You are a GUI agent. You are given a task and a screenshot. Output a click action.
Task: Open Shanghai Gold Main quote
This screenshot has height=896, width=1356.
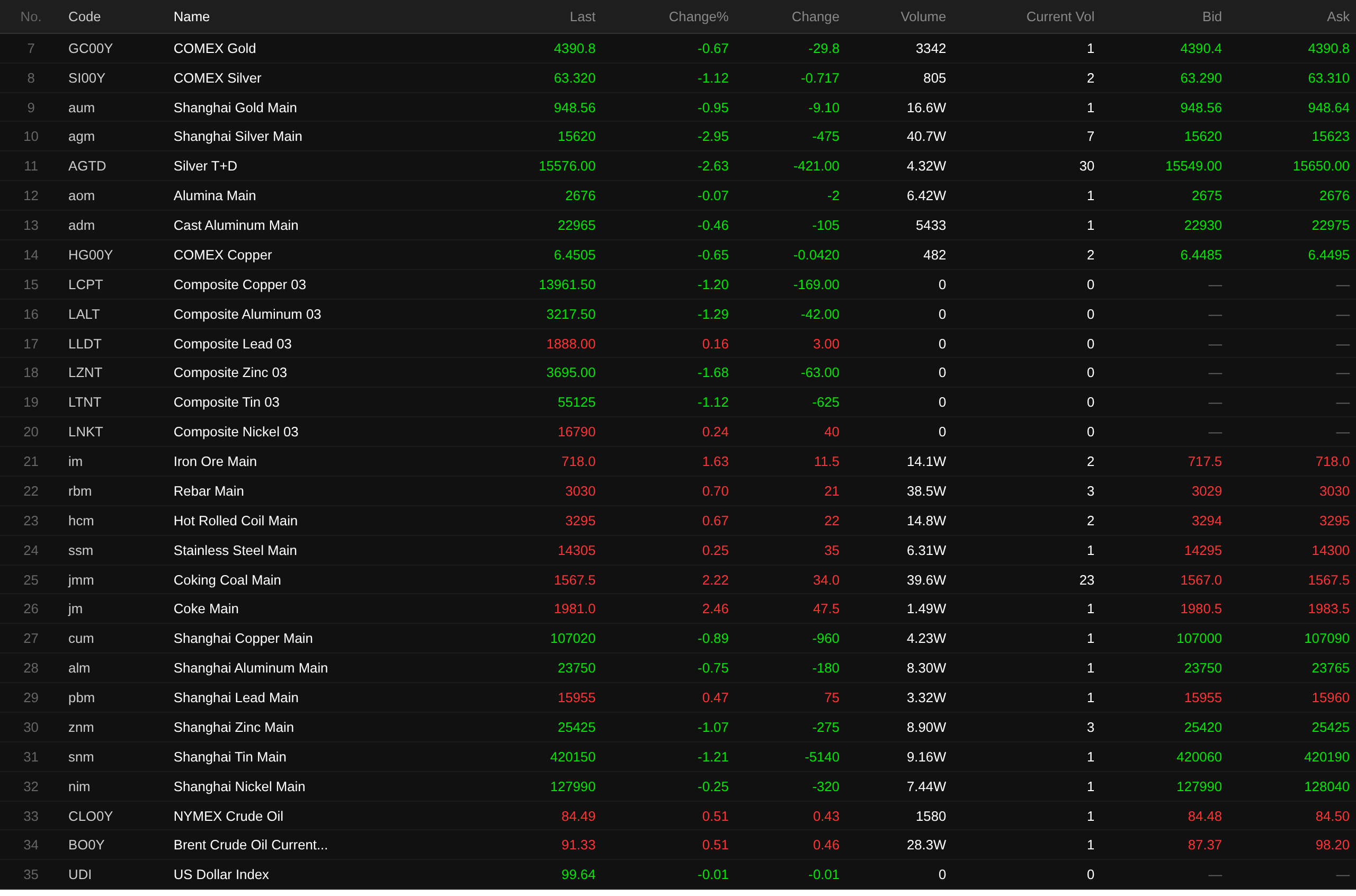click(x=235, y=108)
